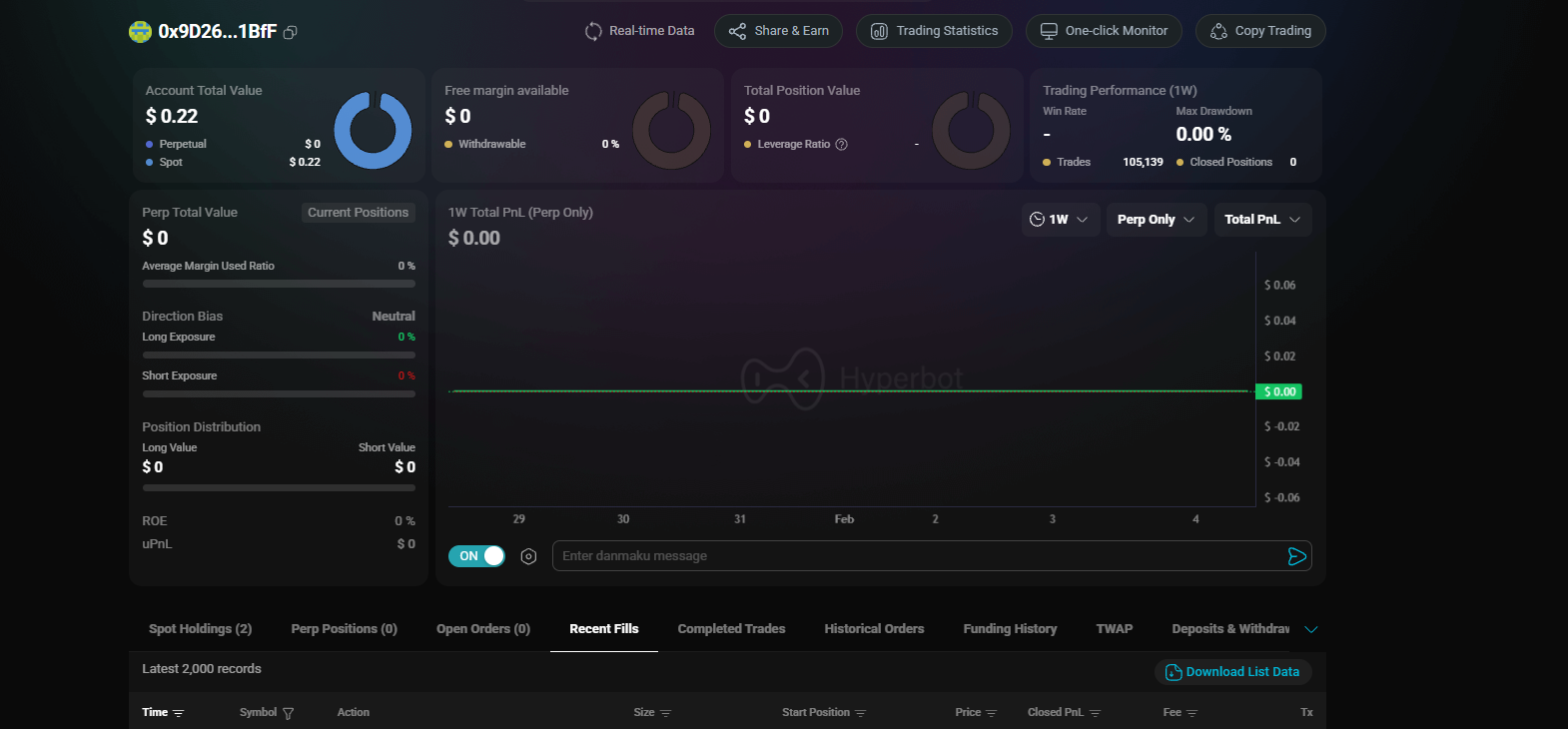The width and height of the screenshot is (1568, 729).
Task: Click the Leverage Ratio help icon
Action: tap(842, 145)
